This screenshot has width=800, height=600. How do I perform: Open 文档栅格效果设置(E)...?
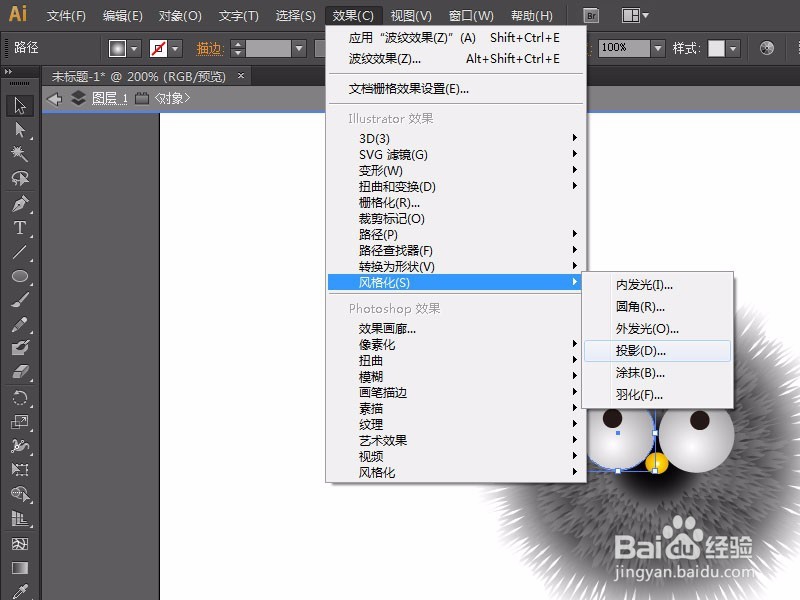[x=457, y=89]
